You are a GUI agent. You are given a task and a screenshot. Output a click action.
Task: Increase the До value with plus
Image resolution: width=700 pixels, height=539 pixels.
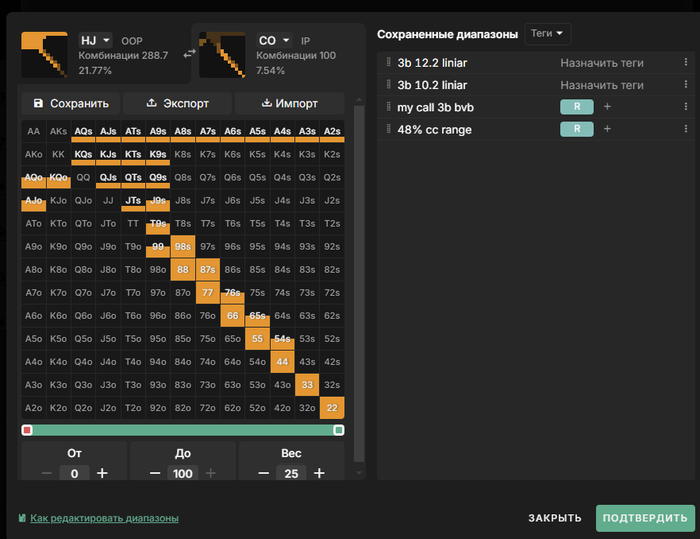click(211, 473)
